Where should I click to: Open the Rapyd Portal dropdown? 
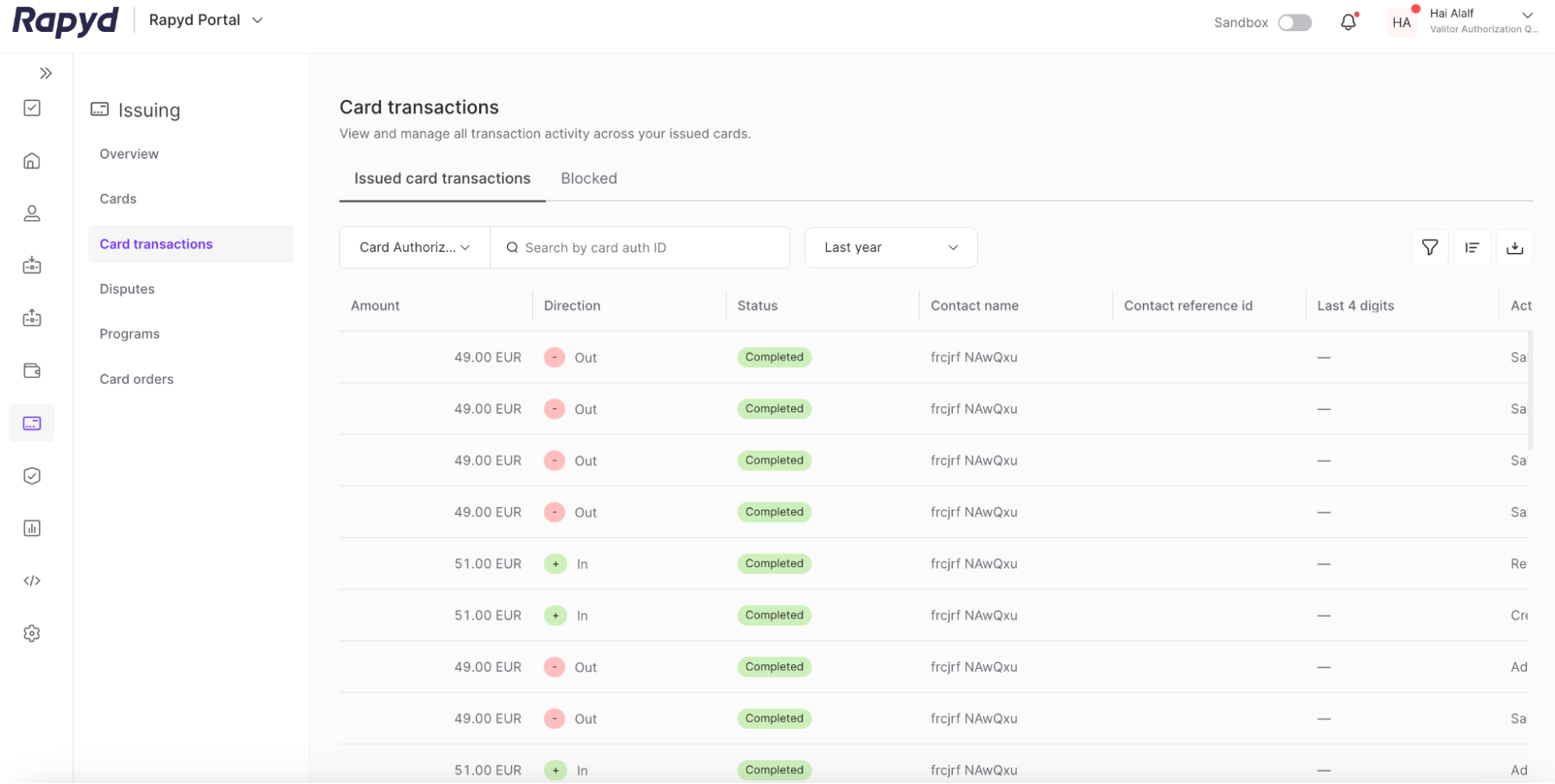pyautogui.click(x=205, y=20)
